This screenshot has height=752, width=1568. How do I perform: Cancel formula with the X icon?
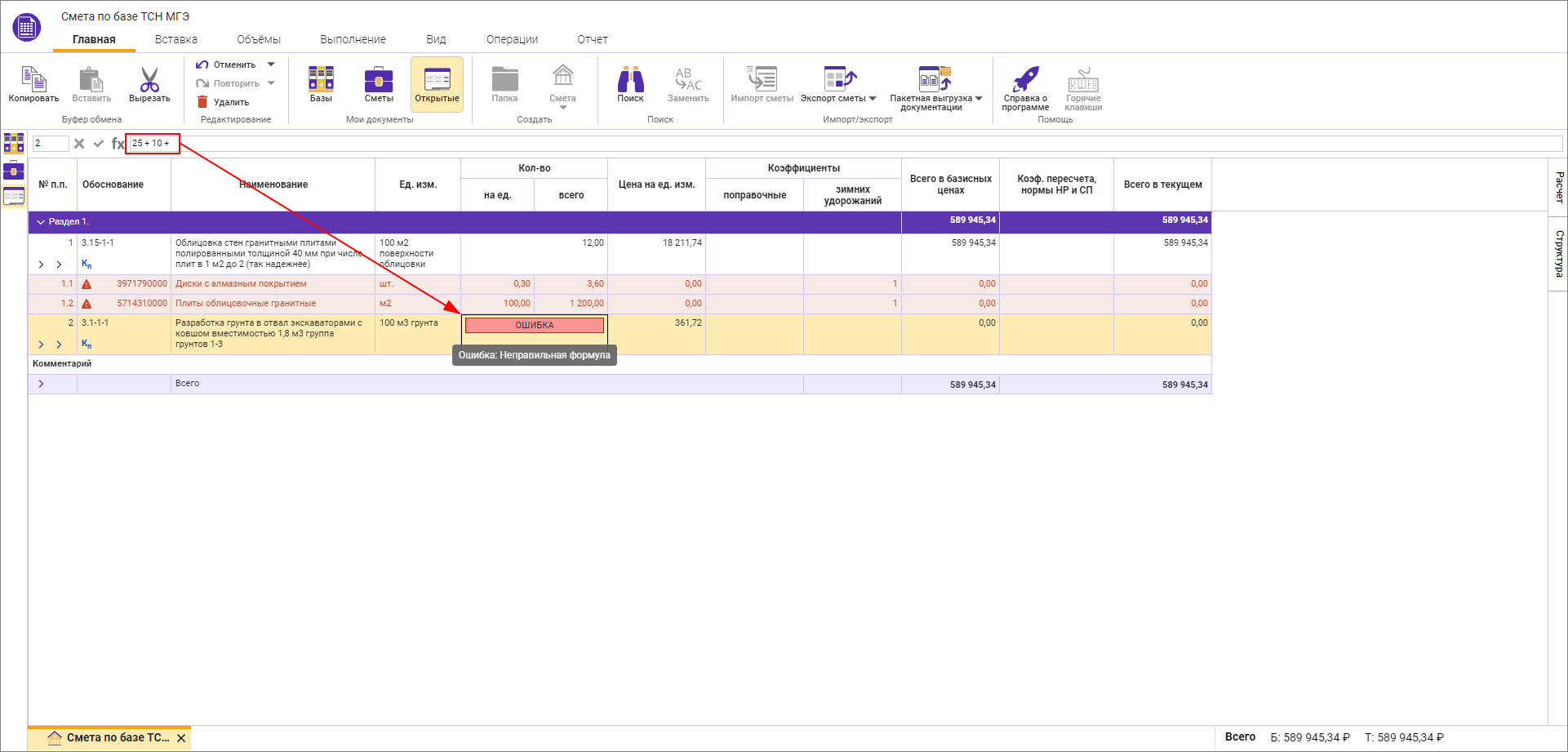pos(79,144)
